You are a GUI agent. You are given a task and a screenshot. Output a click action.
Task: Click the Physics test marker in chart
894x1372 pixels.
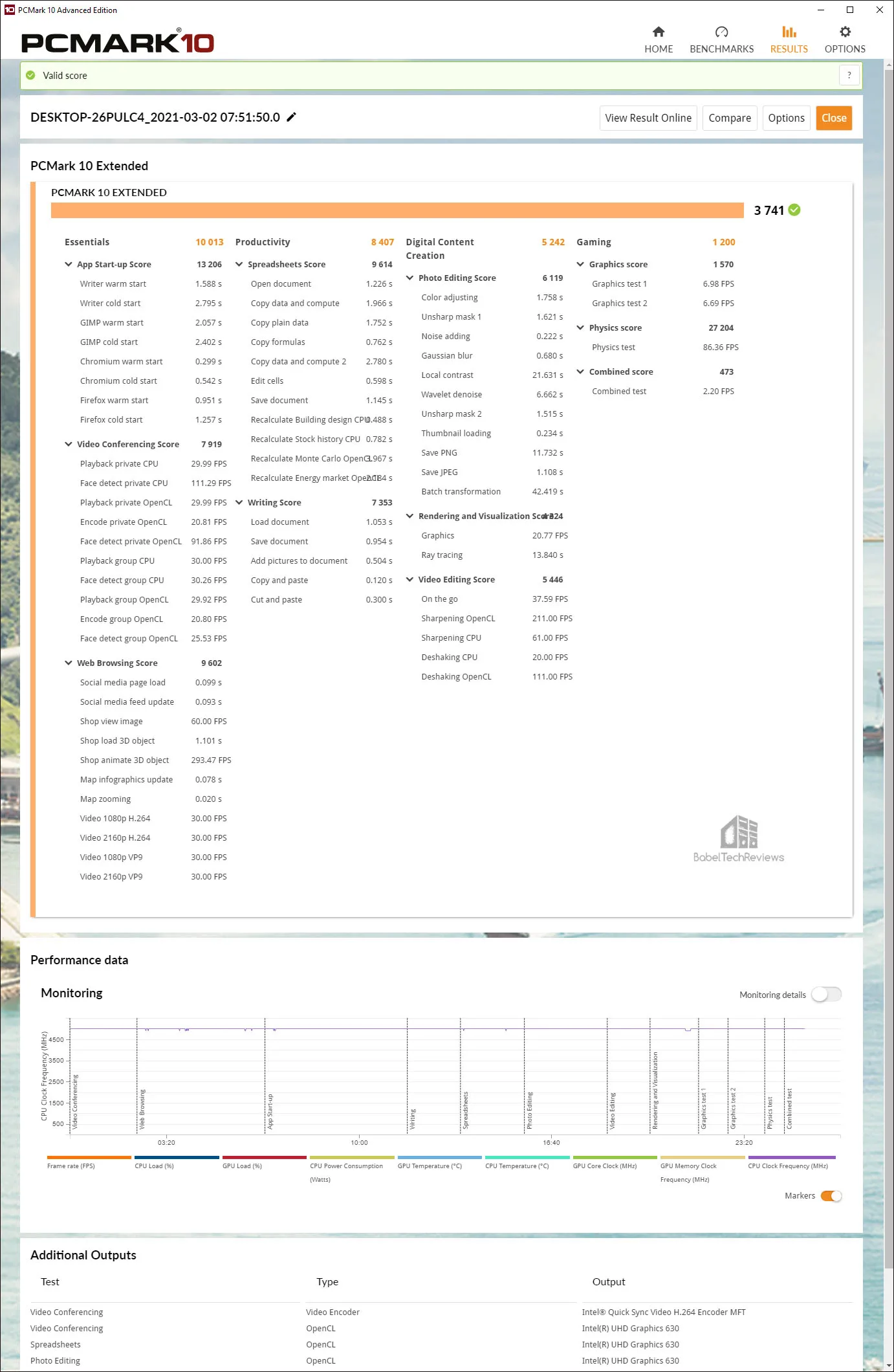770,1113
